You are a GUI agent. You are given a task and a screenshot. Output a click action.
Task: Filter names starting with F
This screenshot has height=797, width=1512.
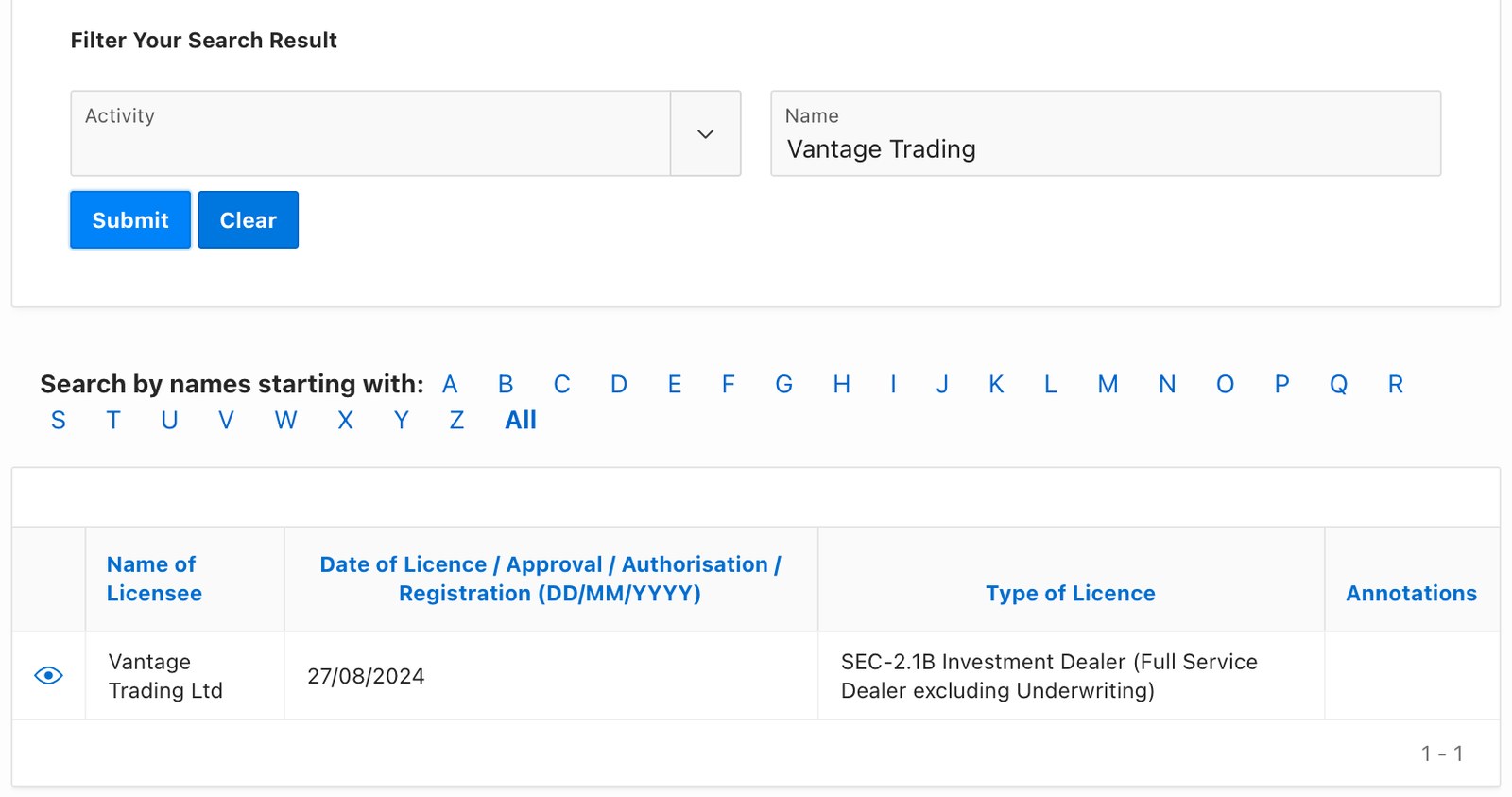click(x=729, y=384)
